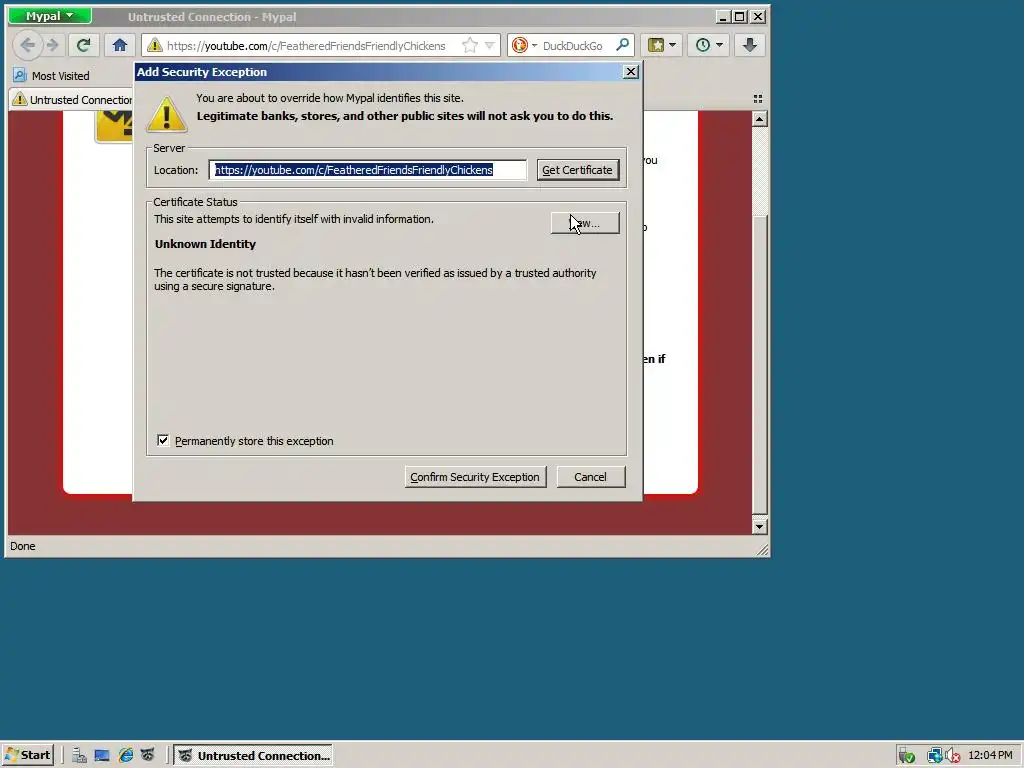1024x768 pixels.
Task: Minimize the Mypal browser window
Action: (722, 16)
